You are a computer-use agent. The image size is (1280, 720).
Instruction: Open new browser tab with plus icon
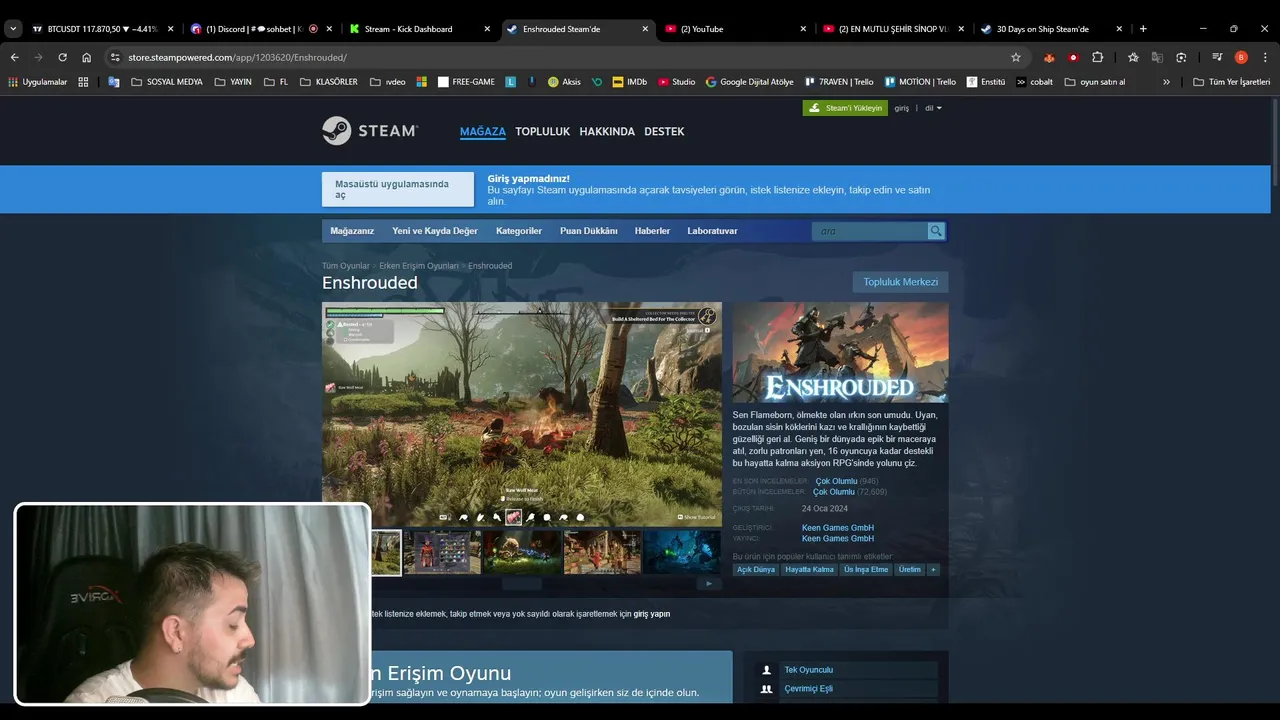[x=1143, y=29]
